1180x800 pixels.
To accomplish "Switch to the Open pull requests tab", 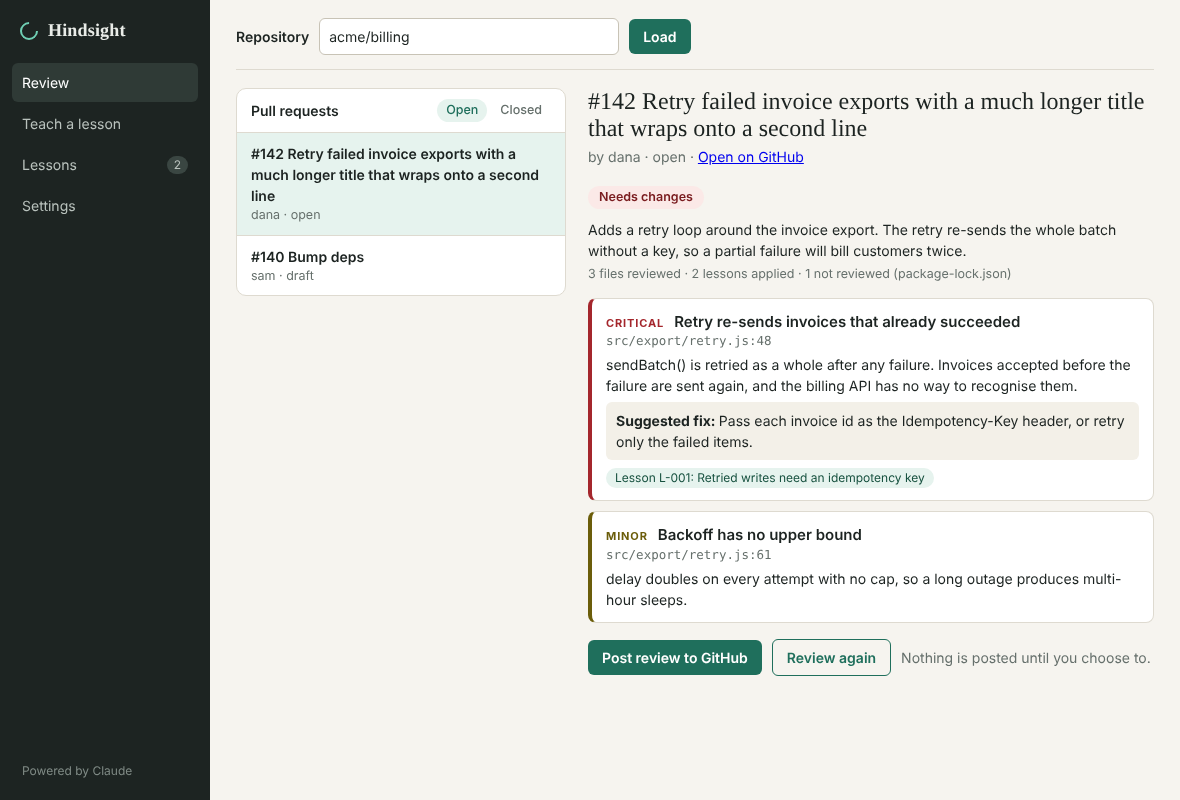I will click(x=461, y=110).
